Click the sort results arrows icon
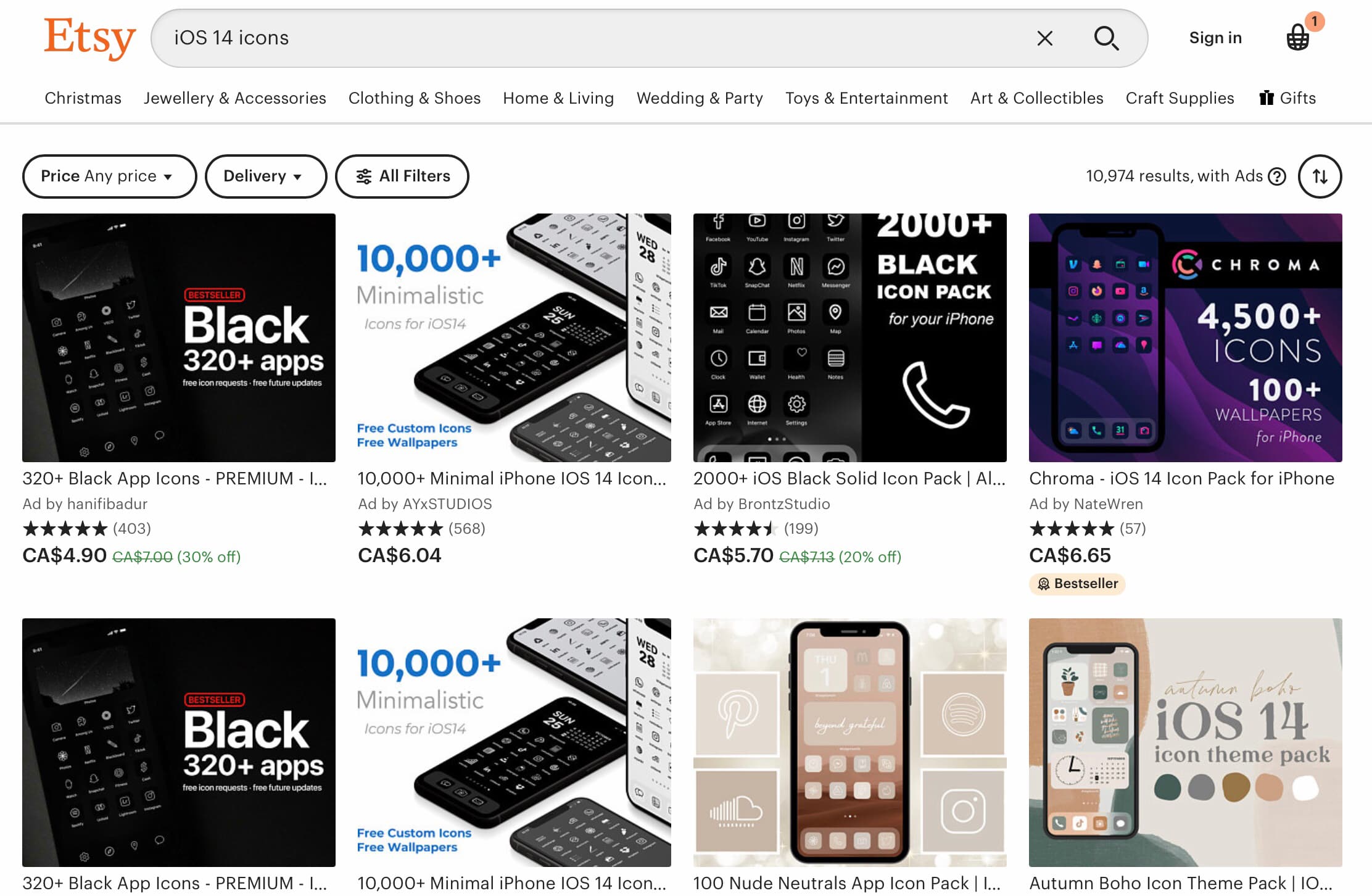The width and height of the screenshot is (1372, 896). pos(1320,176)
